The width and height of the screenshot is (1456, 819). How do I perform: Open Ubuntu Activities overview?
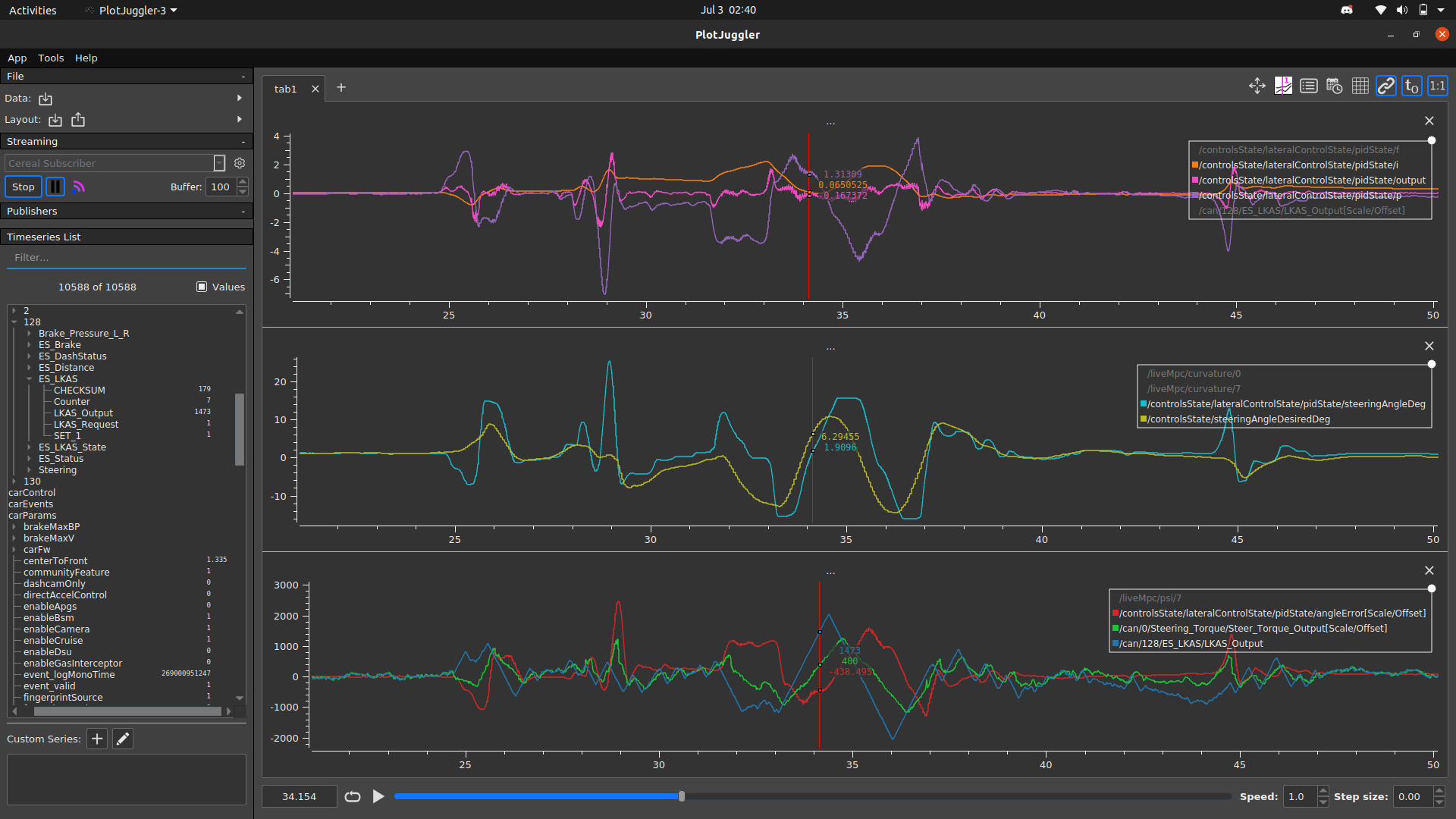33,10
